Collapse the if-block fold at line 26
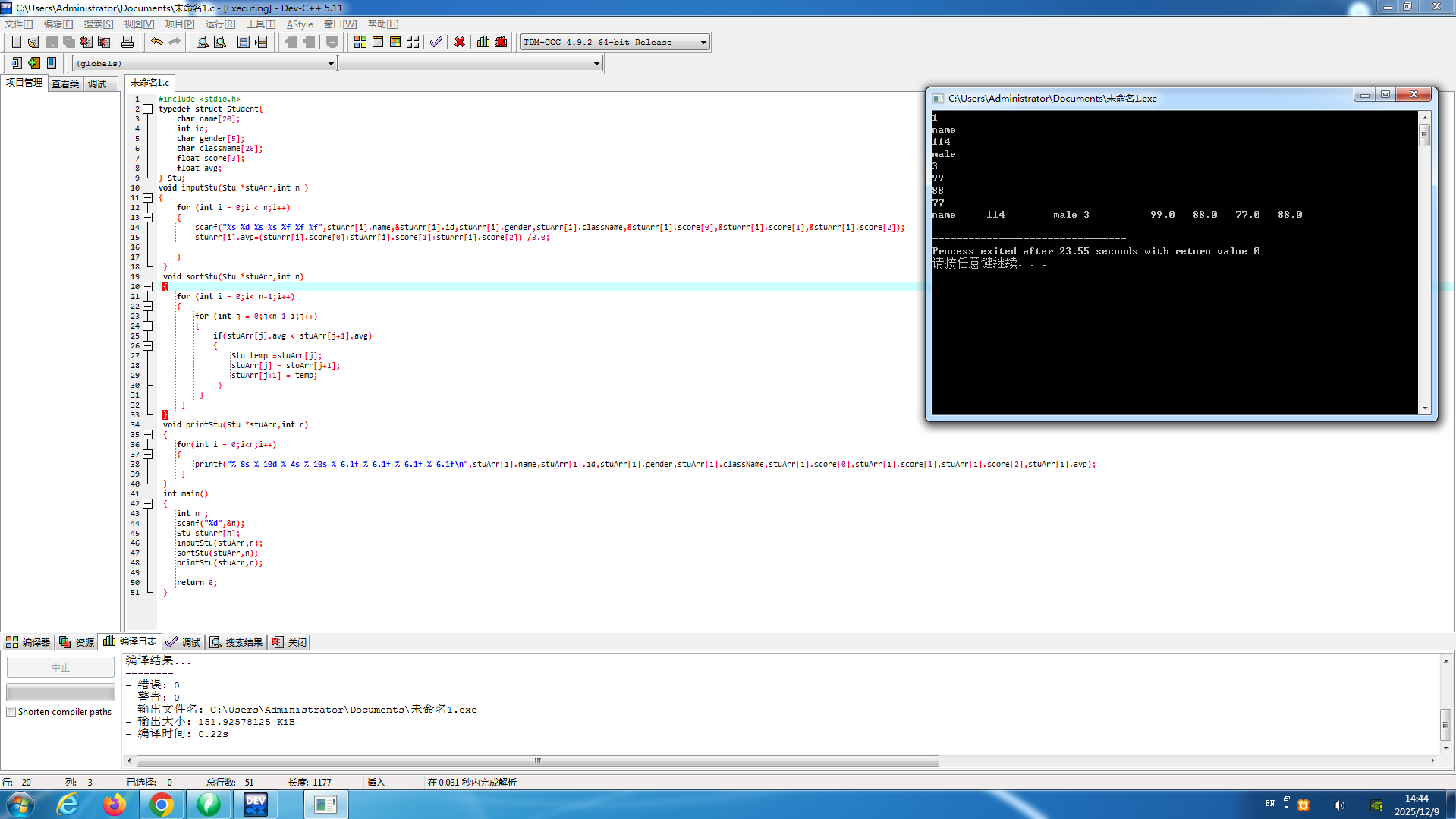 [148, 346]
